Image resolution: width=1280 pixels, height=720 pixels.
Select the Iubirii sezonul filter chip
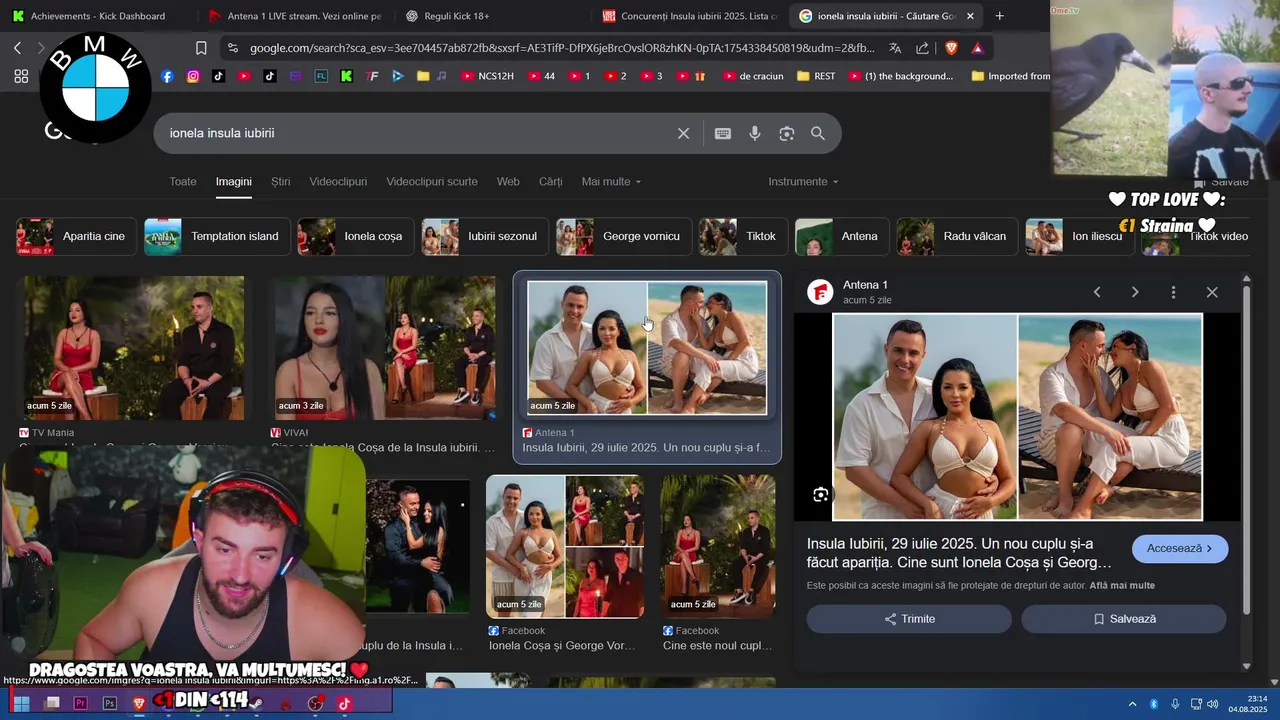click(485, 237)
